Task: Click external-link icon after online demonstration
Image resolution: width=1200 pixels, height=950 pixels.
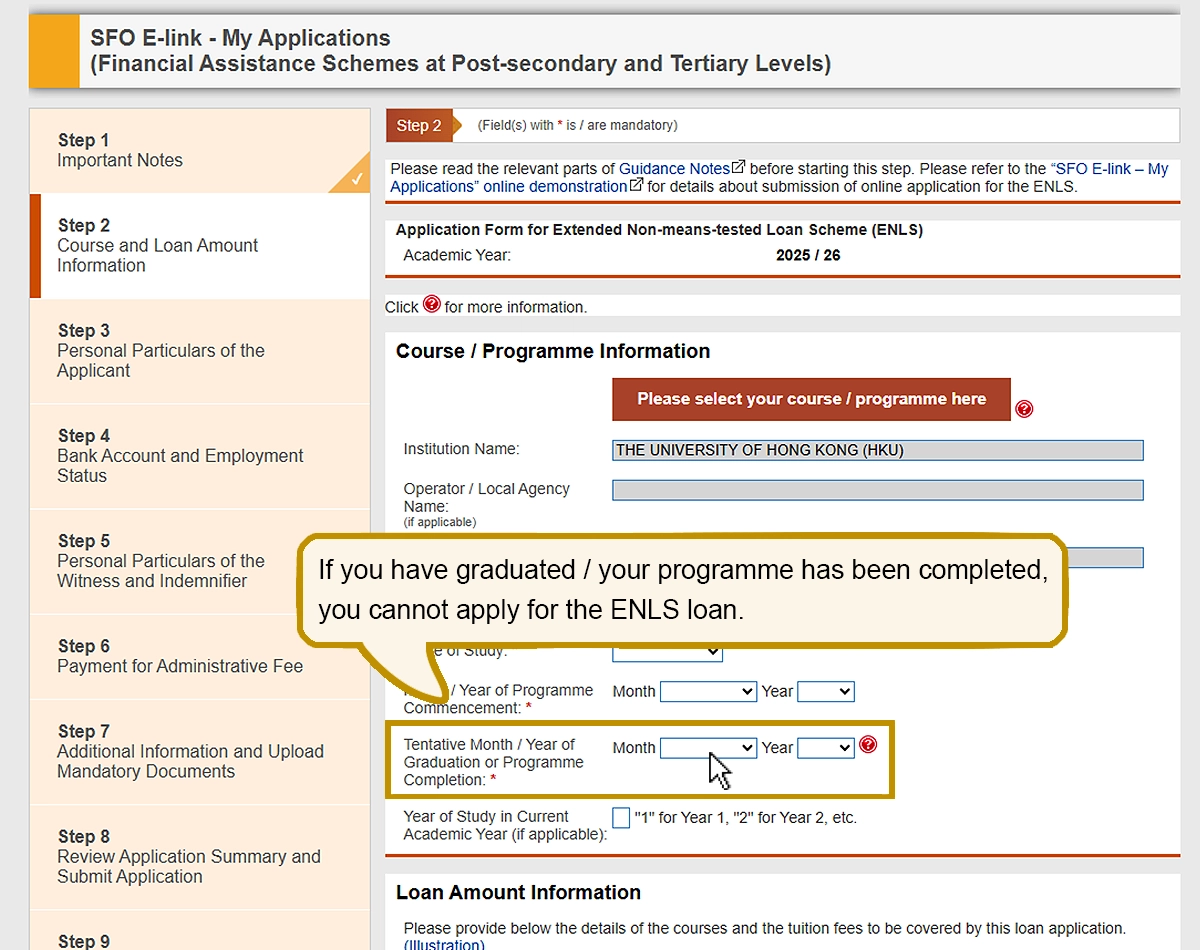Action: [x=636, y=186]
